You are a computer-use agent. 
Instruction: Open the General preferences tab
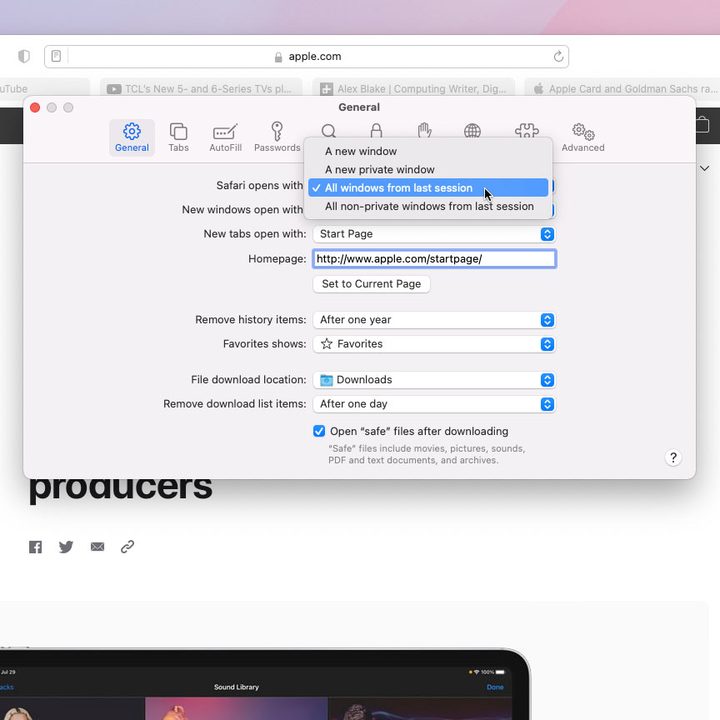pos(132,137)
